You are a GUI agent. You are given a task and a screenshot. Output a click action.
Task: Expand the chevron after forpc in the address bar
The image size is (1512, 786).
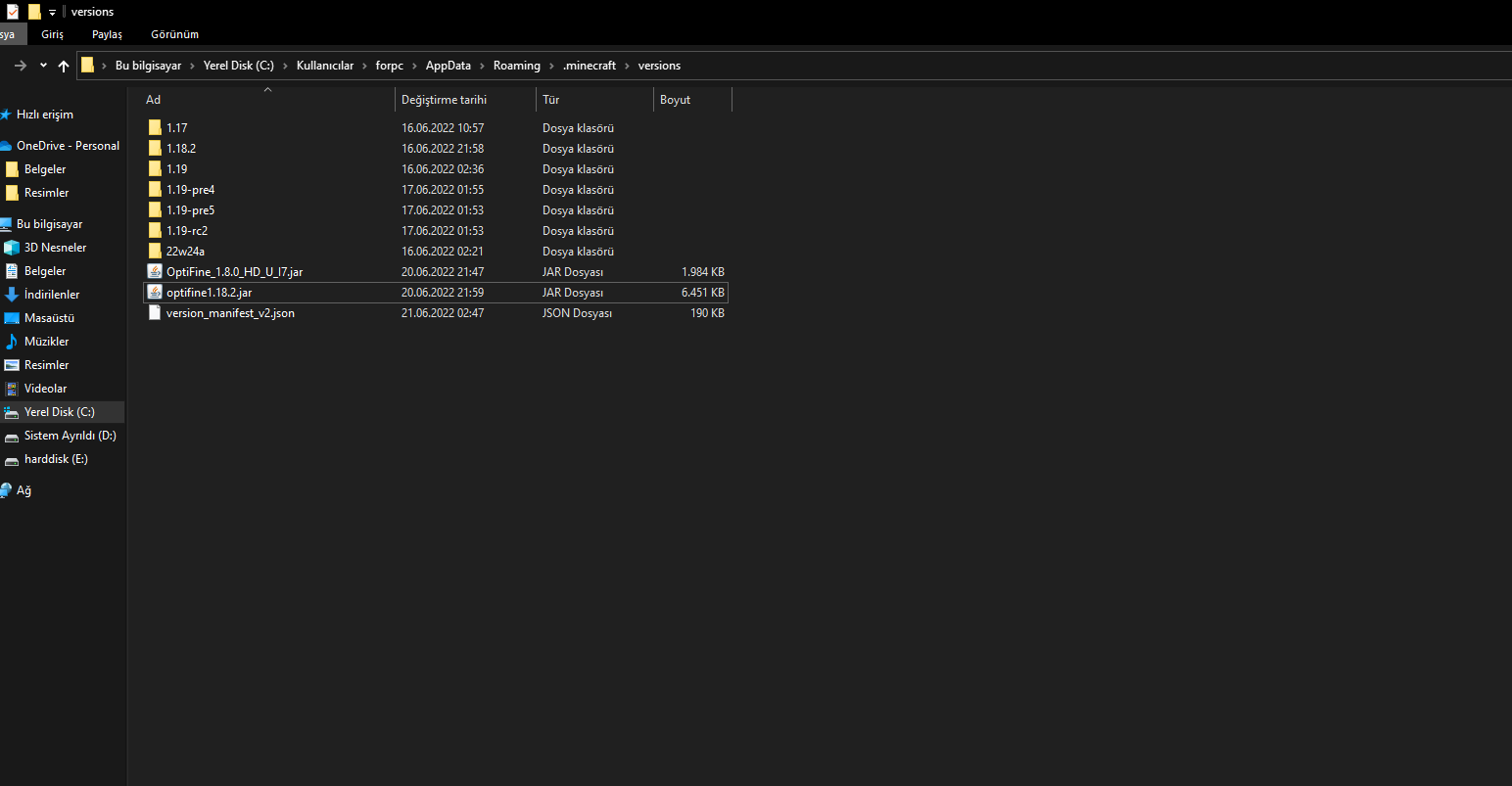pyautogui.click(x=414, y=66)
